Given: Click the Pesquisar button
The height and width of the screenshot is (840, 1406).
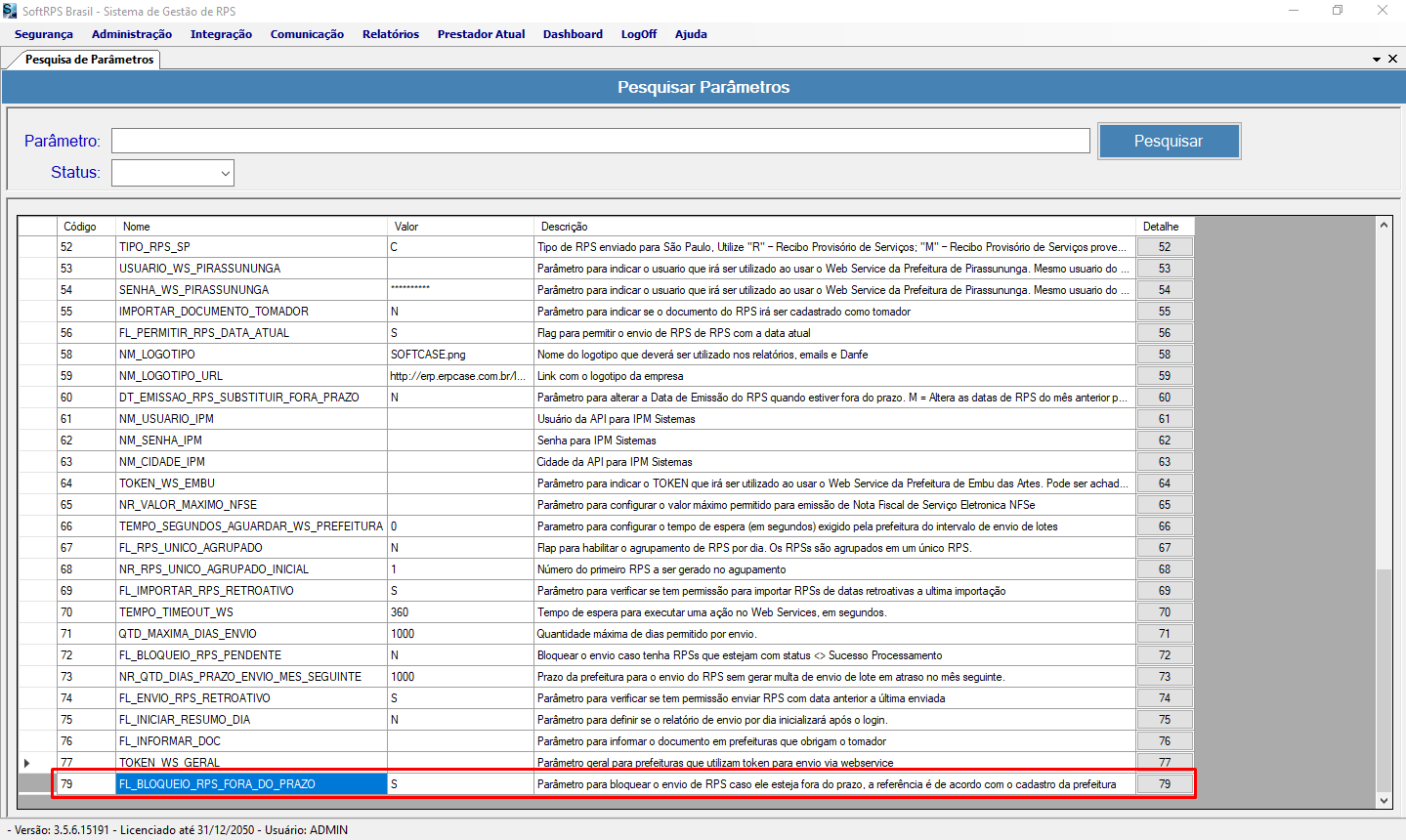Looking at the screenshot, I should click(x=1169, y=141).
